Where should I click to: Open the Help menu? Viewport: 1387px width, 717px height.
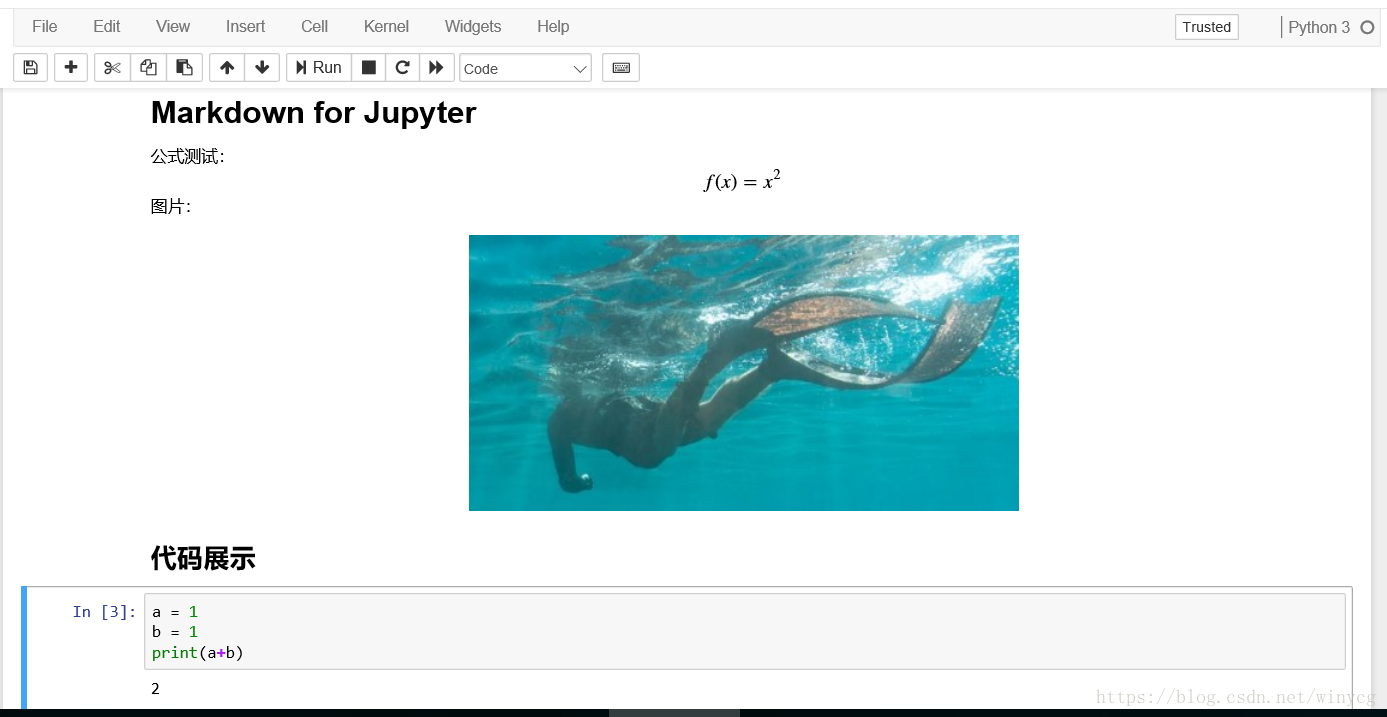553,27
